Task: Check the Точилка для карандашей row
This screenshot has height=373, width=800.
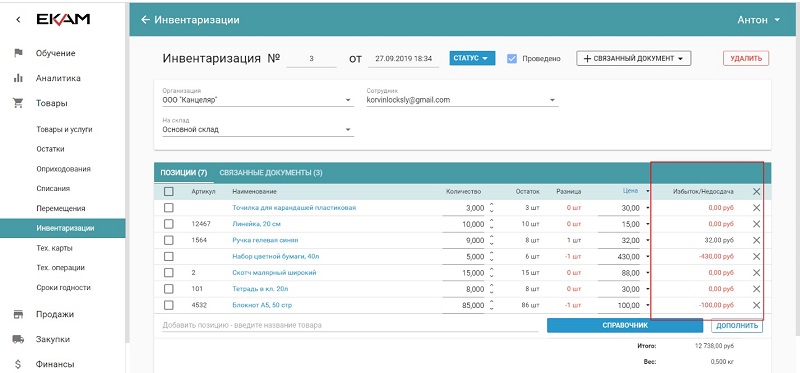Action: pos(168,208)
